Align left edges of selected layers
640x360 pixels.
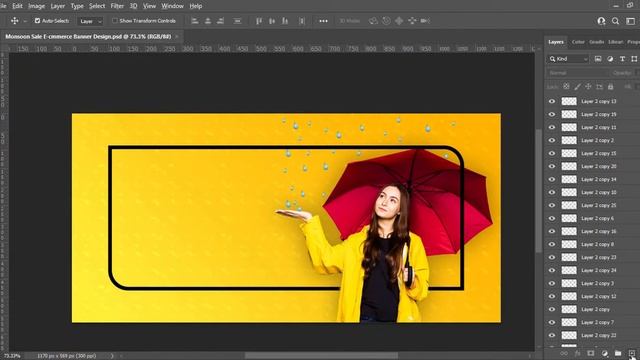coord(195,21)
